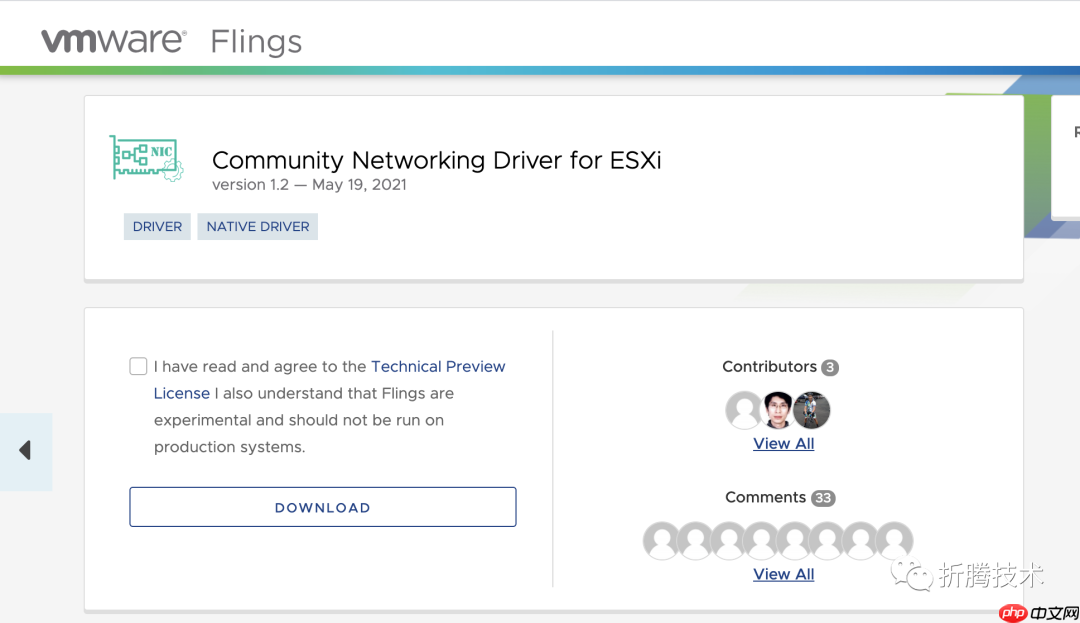Image resolution: width=1080 pixels, height=623 pixels.
Task: Click the Comments heading
Action: [x=765, y=497]
